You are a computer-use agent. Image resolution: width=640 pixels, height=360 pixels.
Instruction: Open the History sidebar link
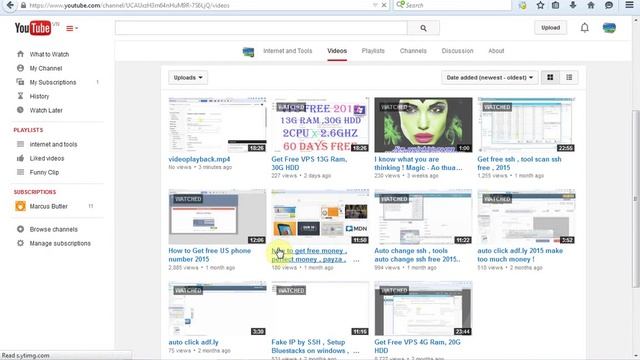(x=39, y=96)
